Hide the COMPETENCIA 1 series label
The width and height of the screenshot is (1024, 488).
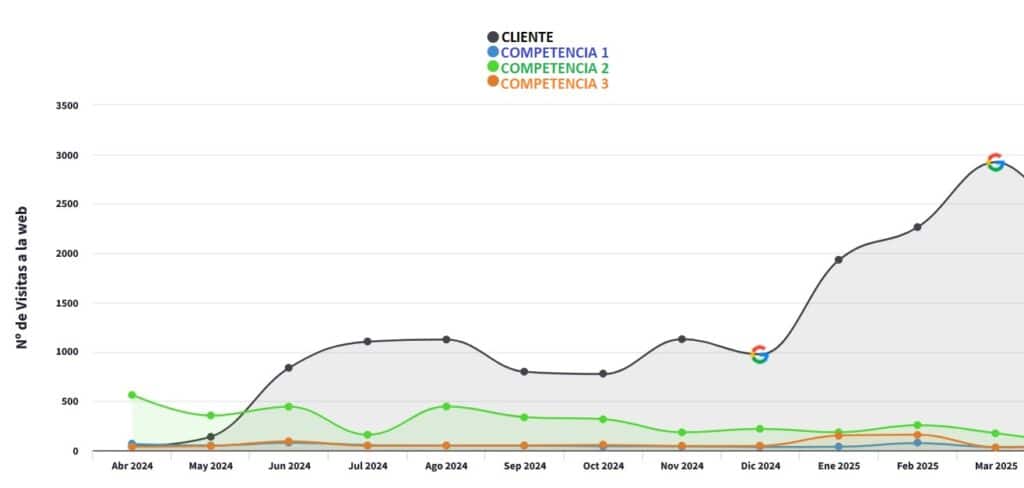coord(554,52)
